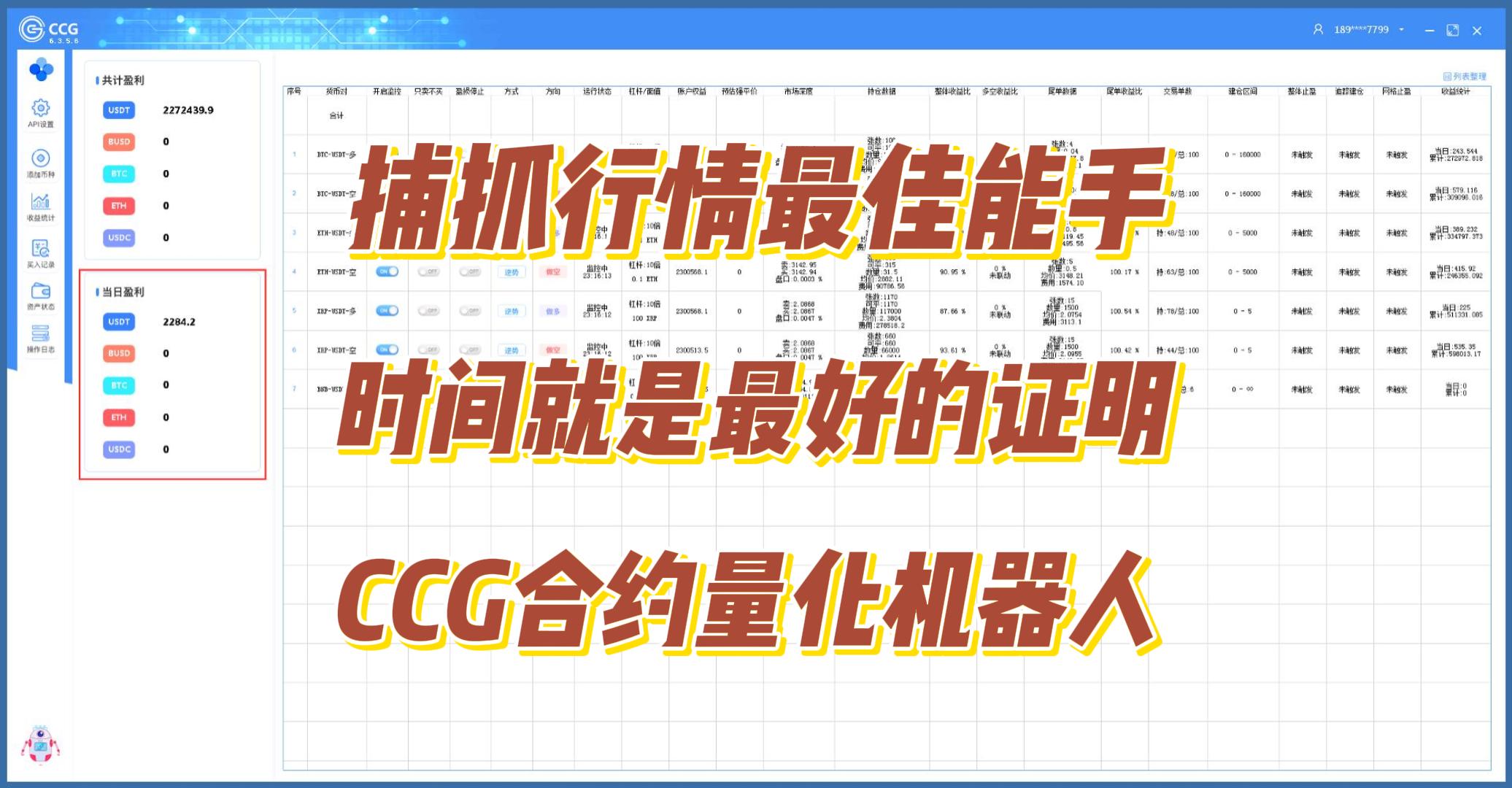Screen dimensions: 1512x788
Task: Click 做多 direction button in row 5
Action: pyautogui.click(x=553, y=311)
